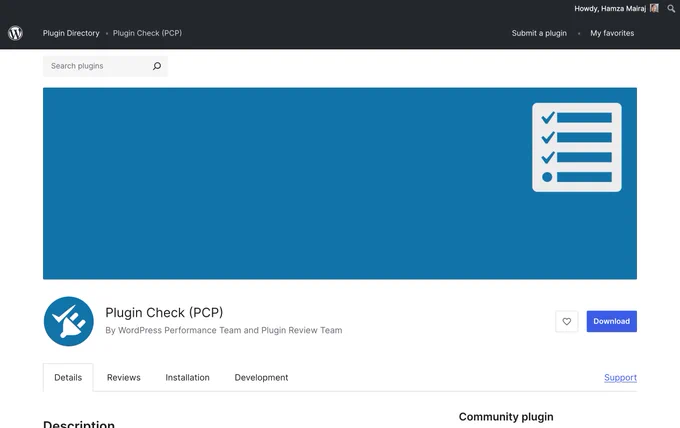Download the Plugin Check plugin
Screen dimensions: 680x428
[611, 321]
